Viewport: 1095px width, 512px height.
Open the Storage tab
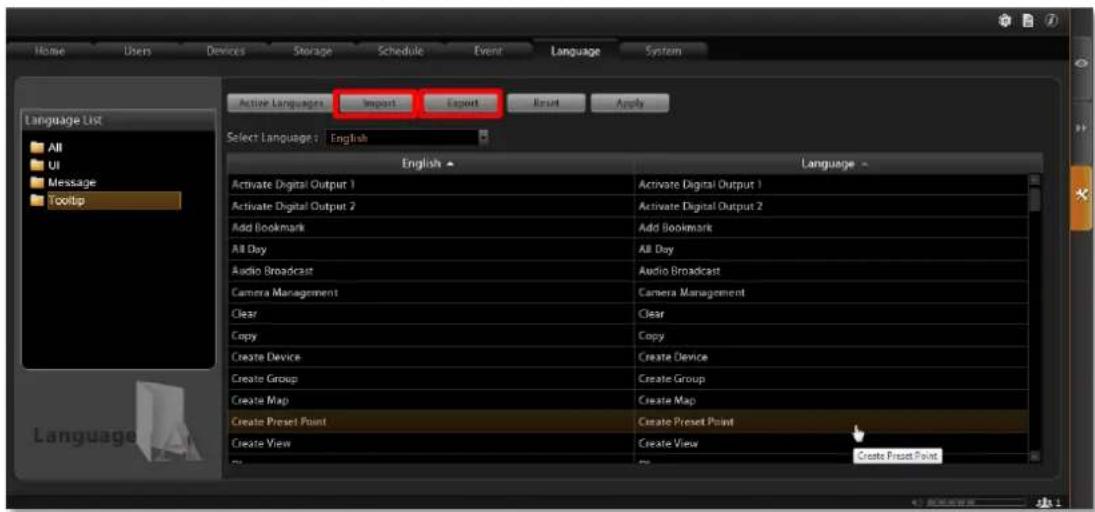click(x=312, y=51)
